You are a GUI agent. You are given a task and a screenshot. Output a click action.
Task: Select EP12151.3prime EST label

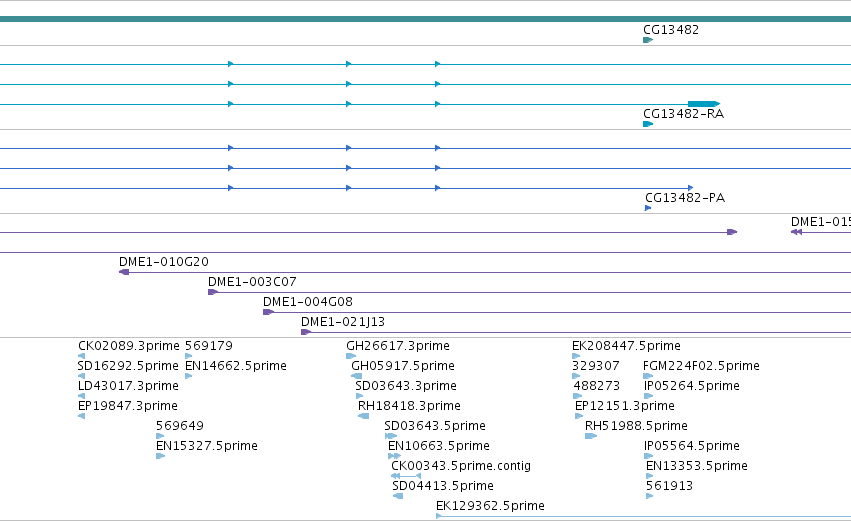[625, 406]
